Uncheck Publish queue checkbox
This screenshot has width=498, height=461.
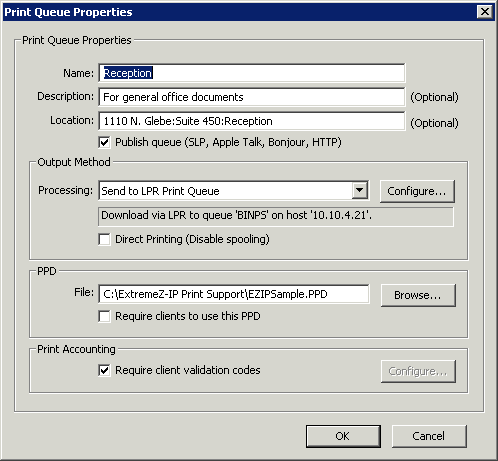point(104,142)
